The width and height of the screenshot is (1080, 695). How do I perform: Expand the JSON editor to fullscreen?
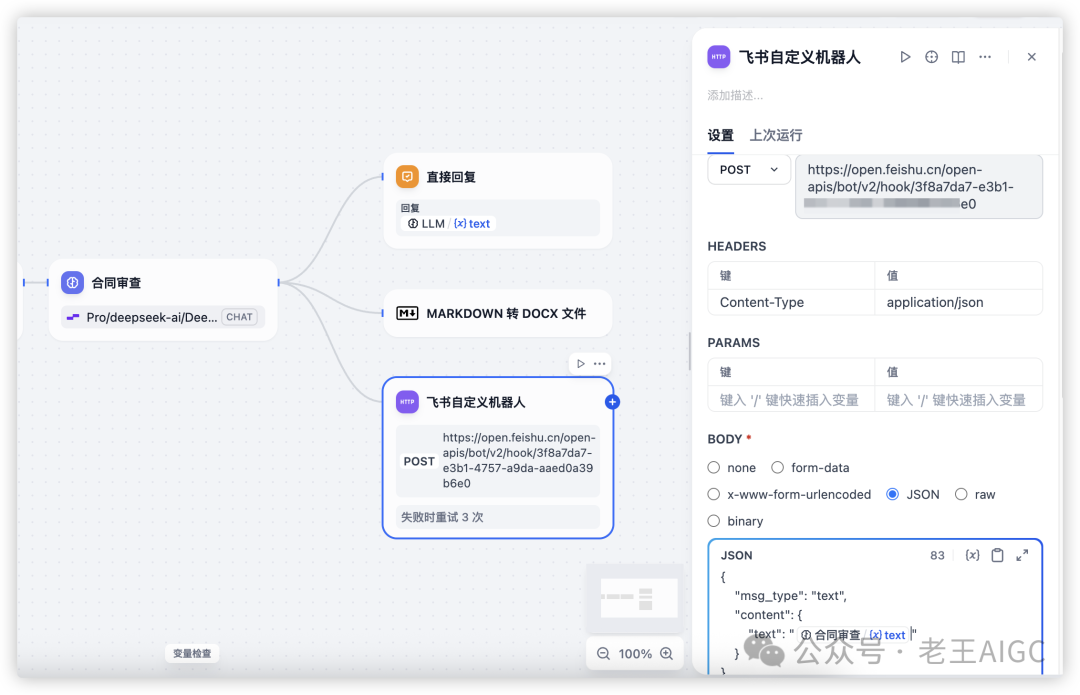pos(1021,555)
